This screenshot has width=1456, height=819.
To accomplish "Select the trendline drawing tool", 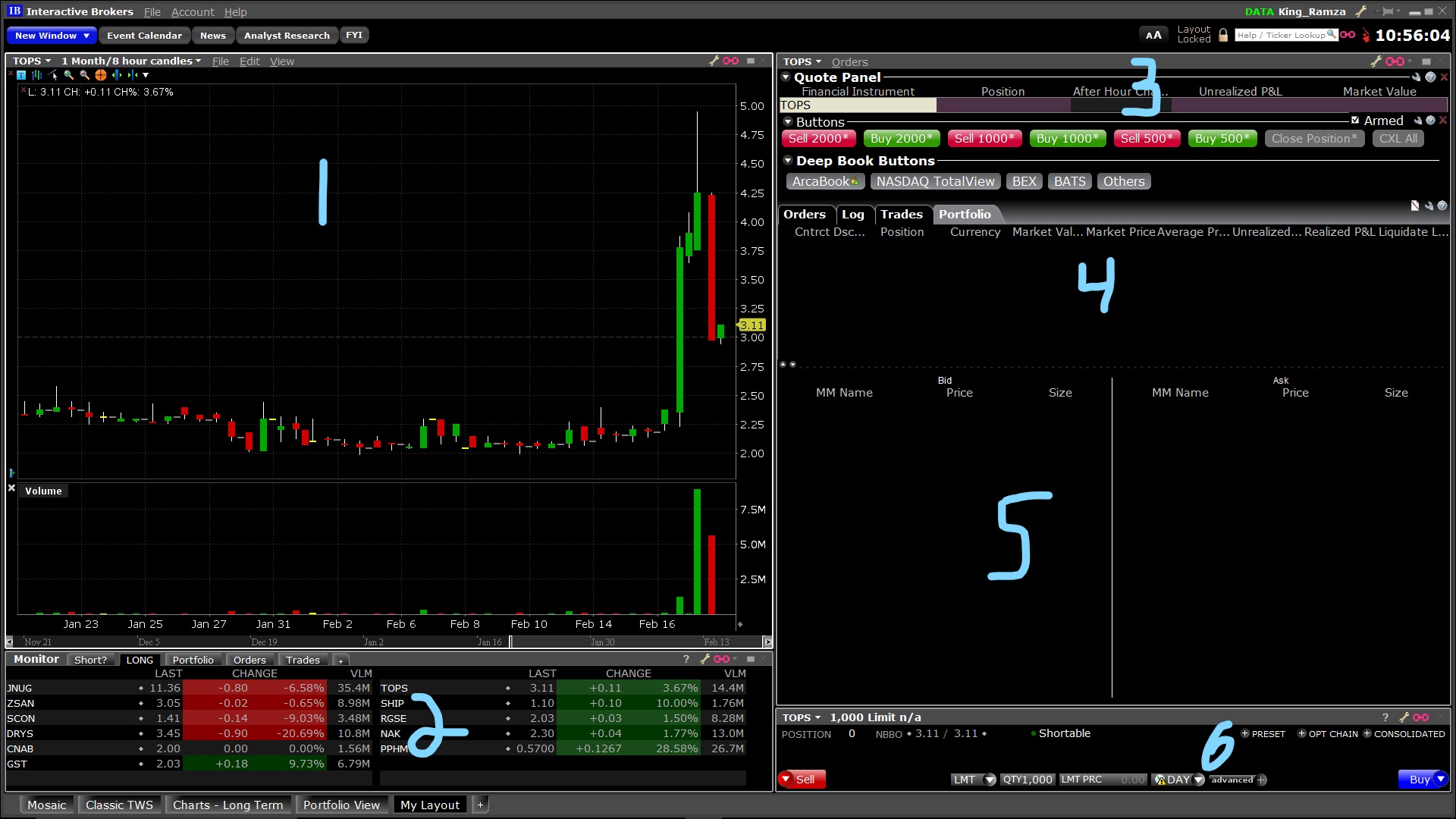I will [52, 75].
